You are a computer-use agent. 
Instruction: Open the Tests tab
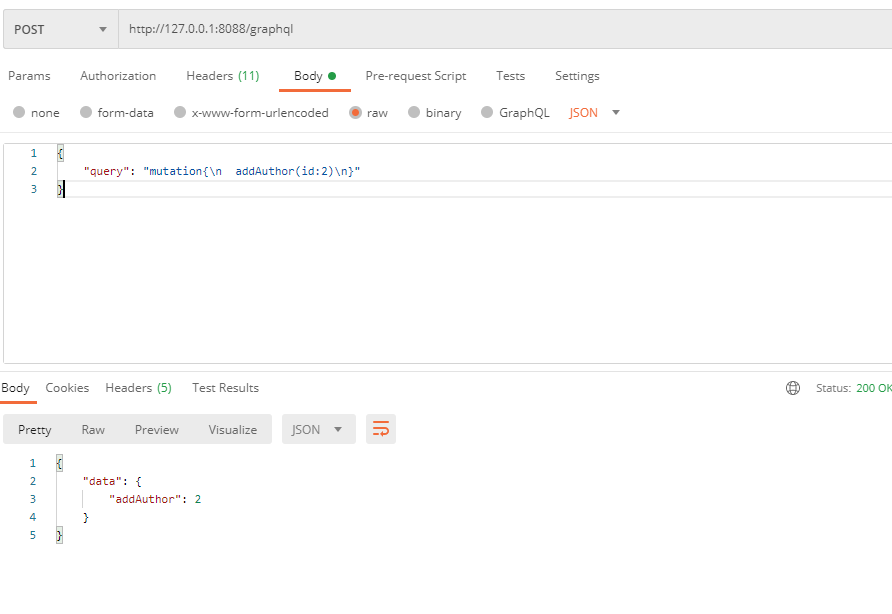(x=510, y=76)
